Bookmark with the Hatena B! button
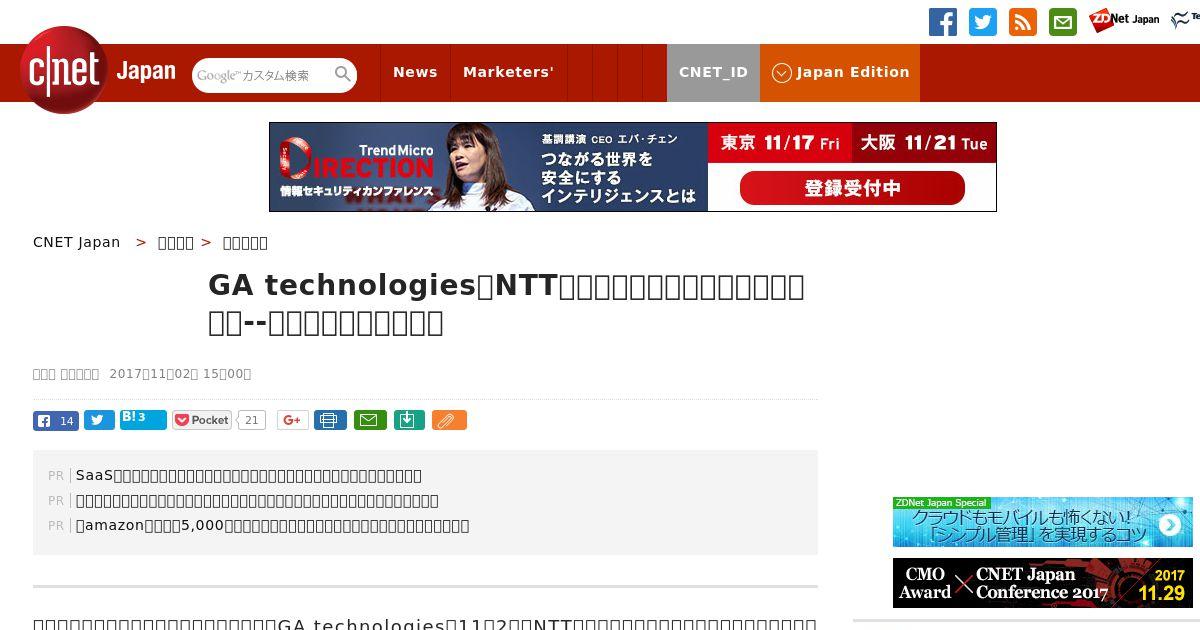Screen dimensions: 1200x630 (143, 420)
